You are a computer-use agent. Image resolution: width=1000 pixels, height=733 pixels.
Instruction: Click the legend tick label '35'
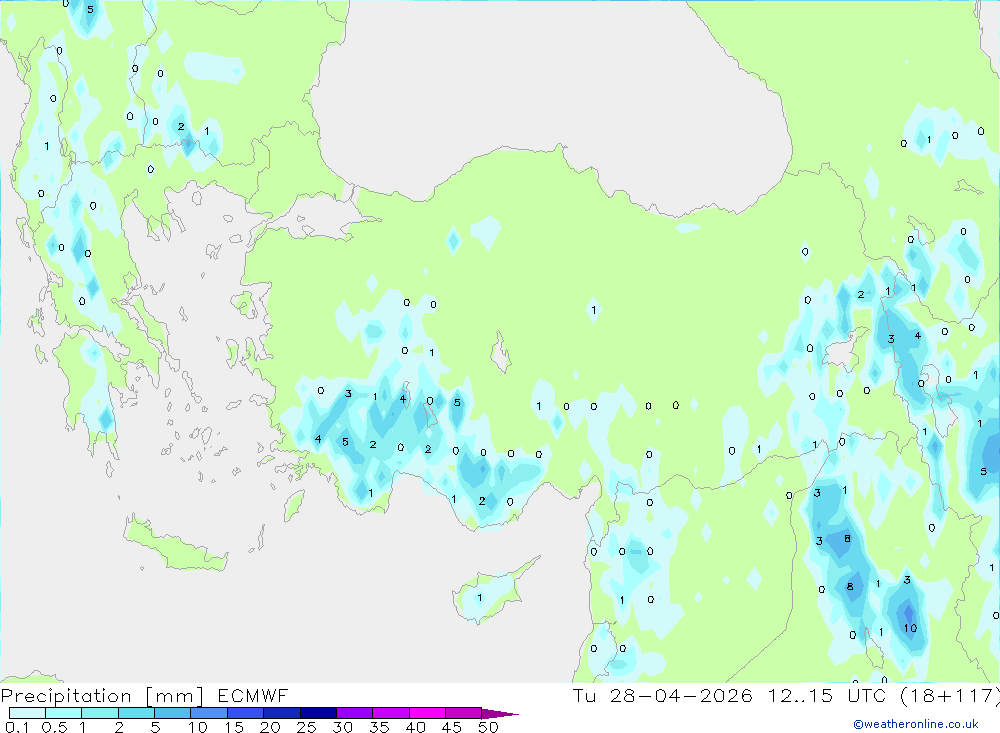[379, 727]
